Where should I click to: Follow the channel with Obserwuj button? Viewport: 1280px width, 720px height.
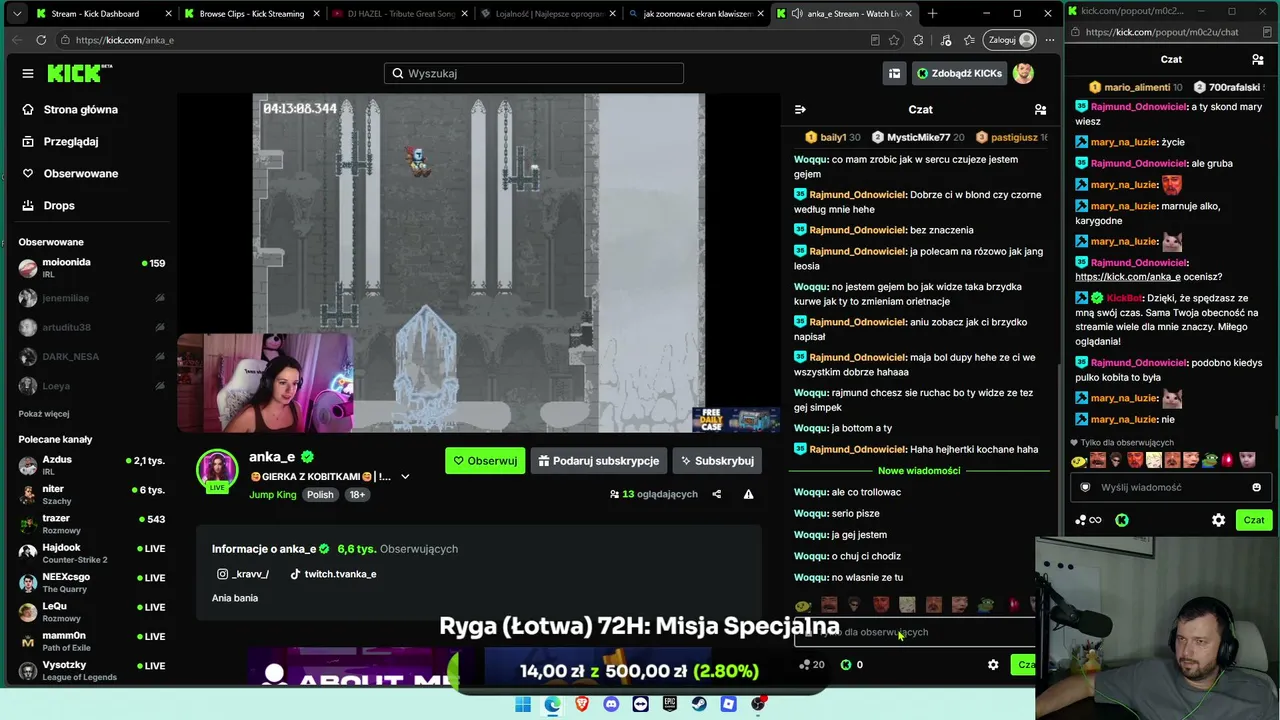coord(485,461)
